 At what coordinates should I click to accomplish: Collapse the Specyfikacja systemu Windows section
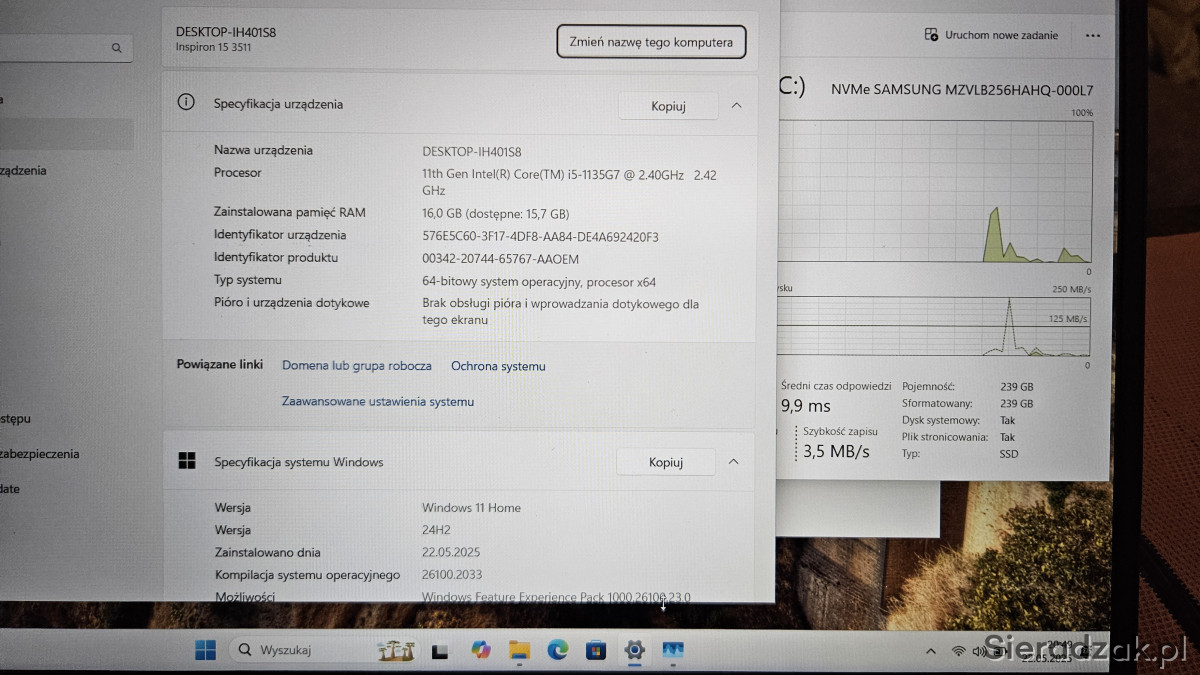(734, 461)
